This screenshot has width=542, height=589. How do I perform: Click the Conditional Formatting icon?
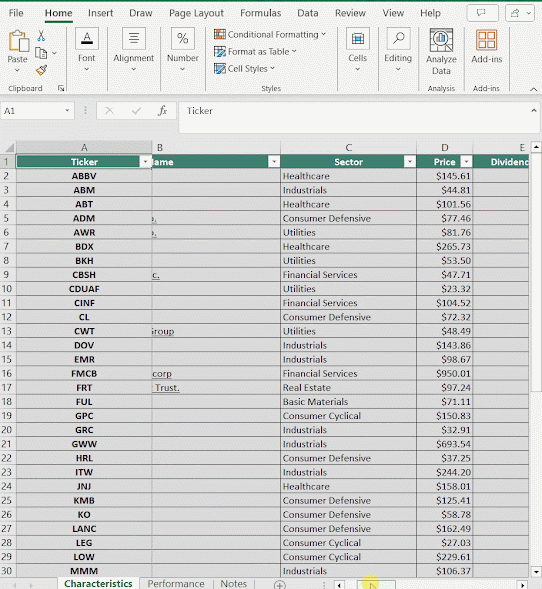[220, 34]
